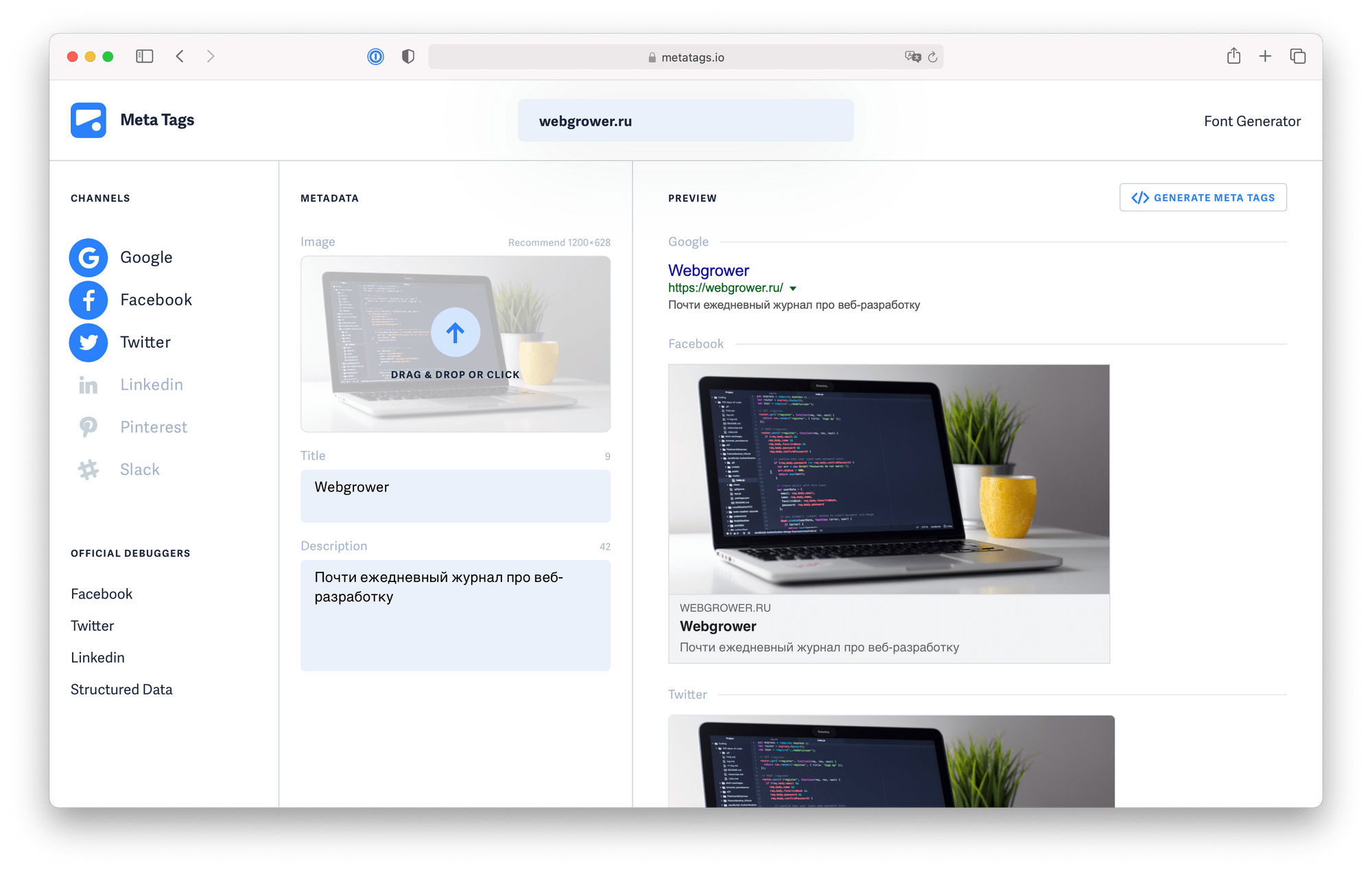The image size is (1372, 873).
Task: Select the Facebook channel label
Action: [x=156, y=300]
